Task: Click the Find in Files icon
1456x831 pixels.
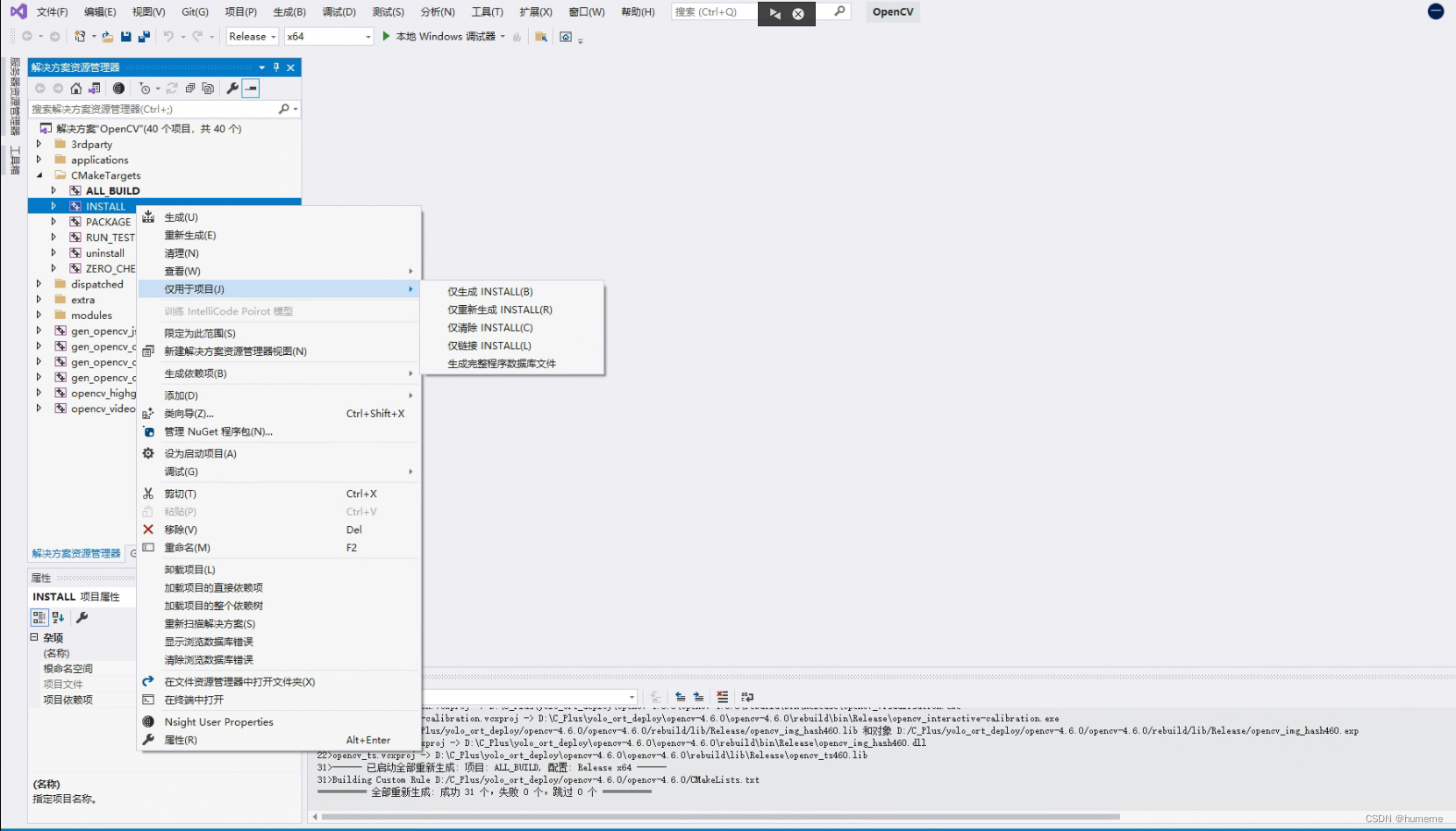Action: [541, 36]
